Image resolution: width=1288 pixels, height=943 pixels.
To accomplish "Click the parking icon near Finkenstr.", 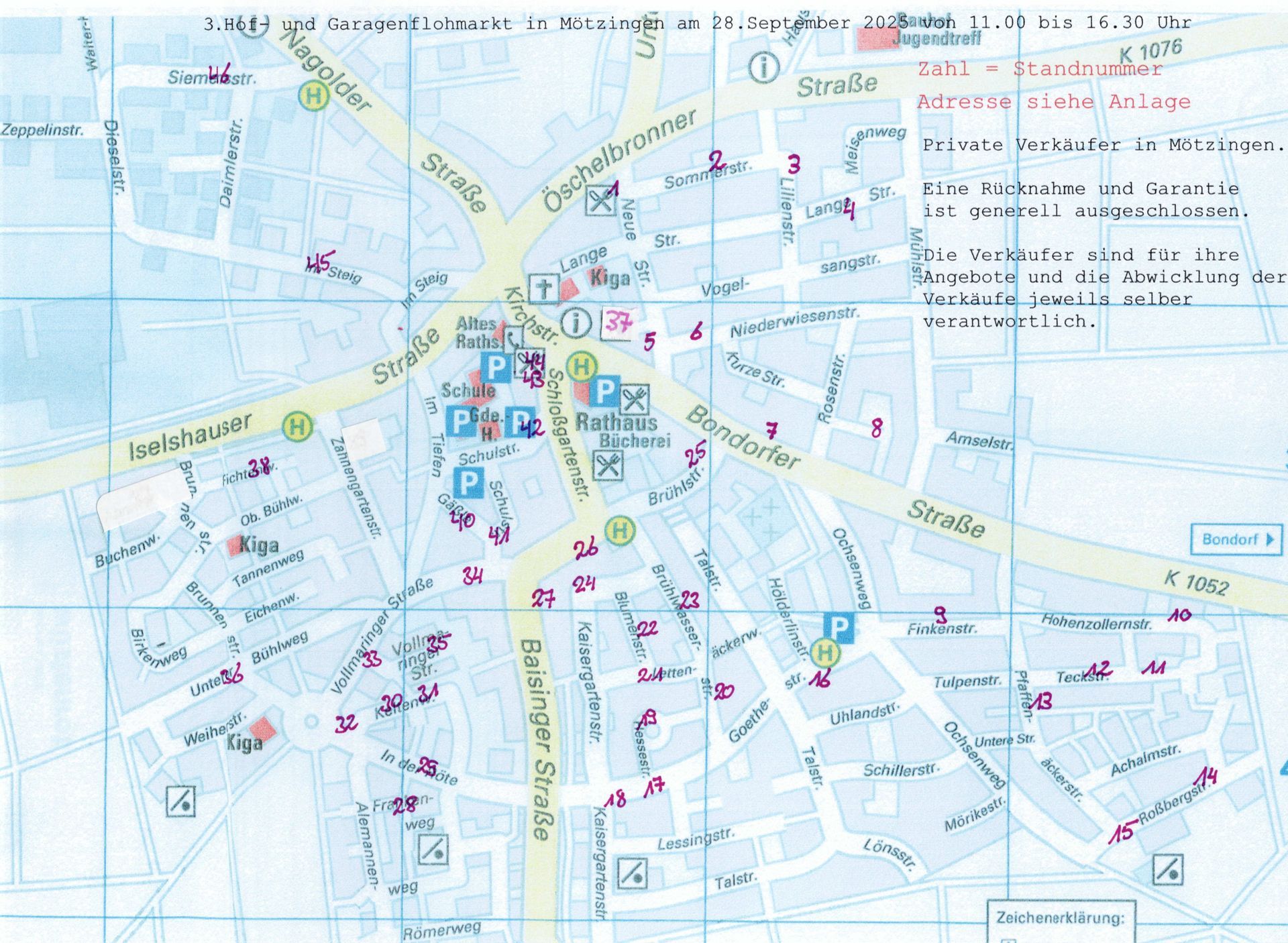I will (839, 628).
